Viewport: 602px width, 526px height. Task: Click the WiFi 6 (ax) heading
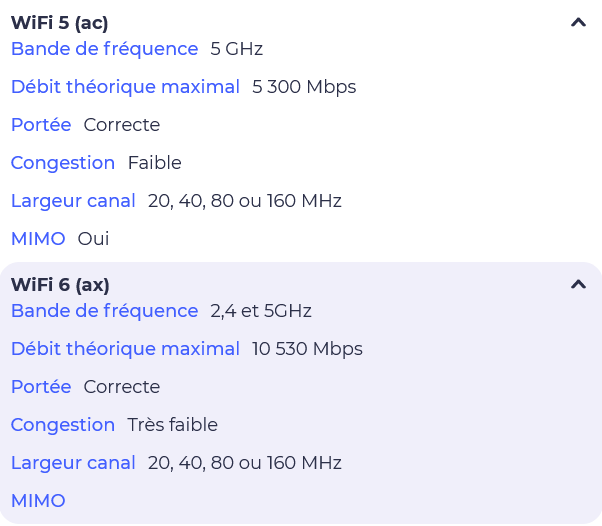(60, 285)
